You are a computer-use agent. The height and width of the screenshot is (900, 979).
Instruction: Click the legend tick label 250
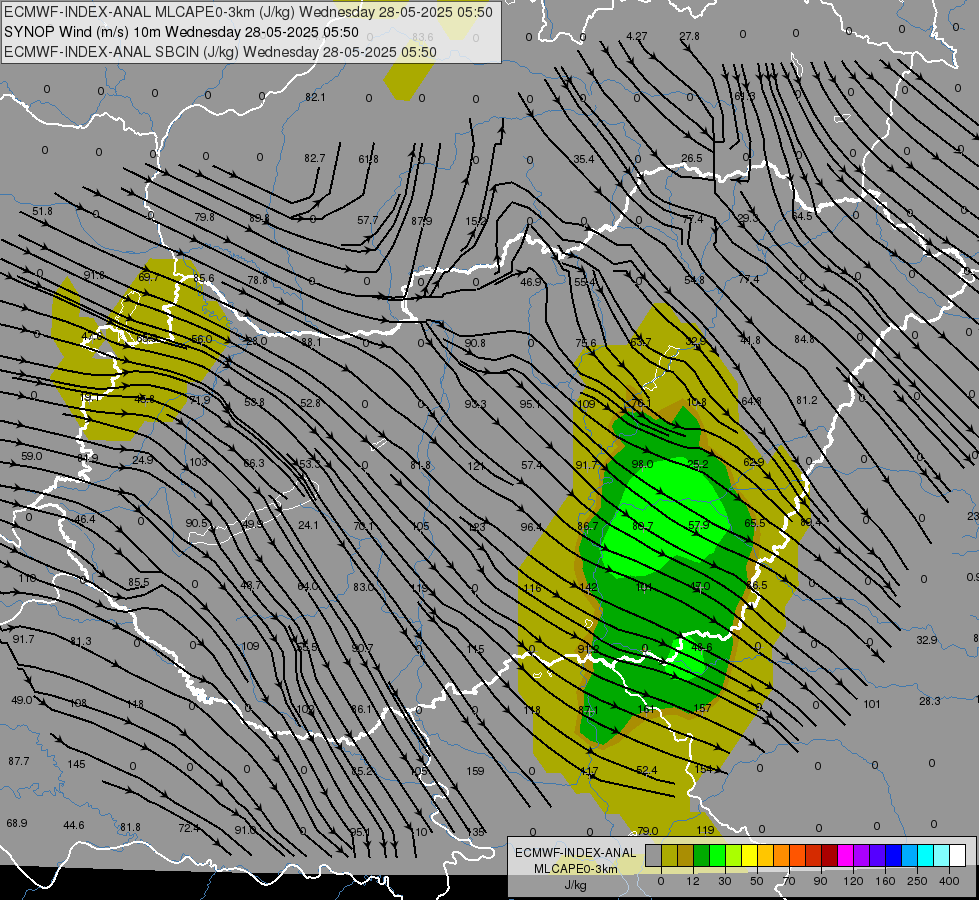(x=917, y=881)
